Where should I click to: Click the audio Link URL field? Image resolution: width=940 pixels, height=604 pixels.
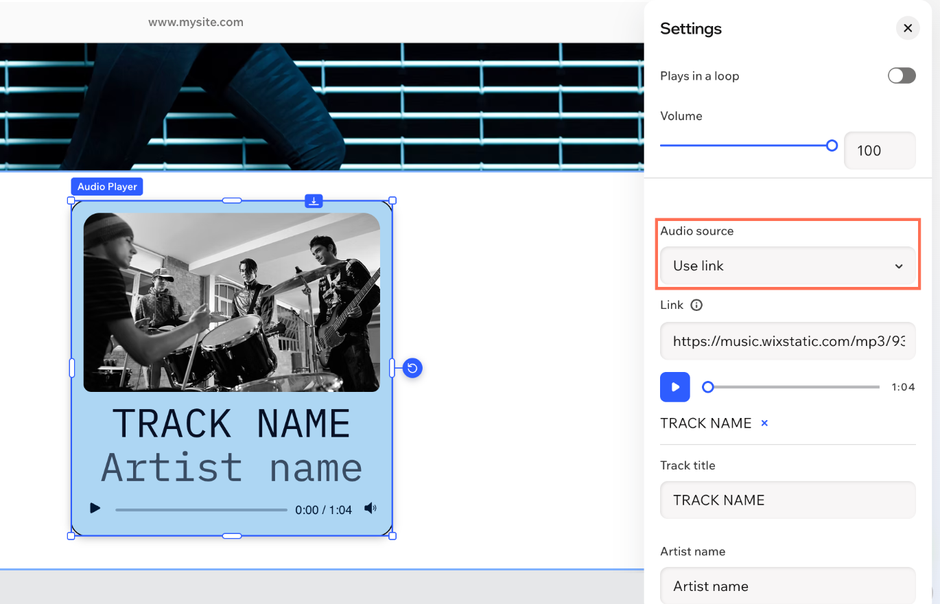tap(788, 341)
